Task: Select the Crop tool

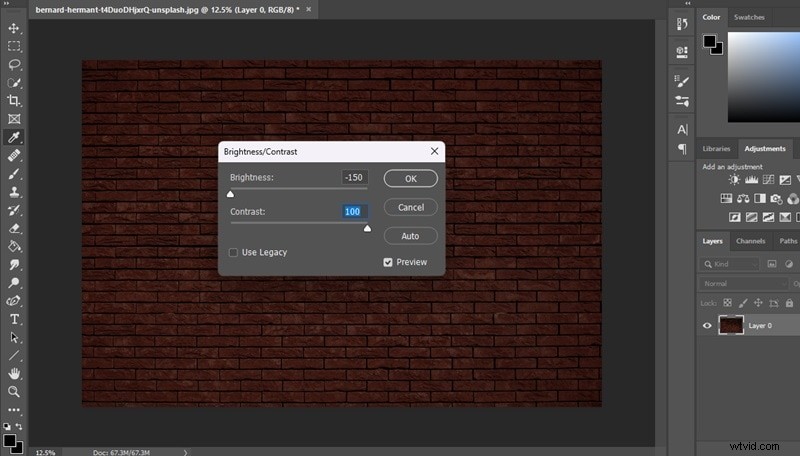Action: click(x=14, y=100)
